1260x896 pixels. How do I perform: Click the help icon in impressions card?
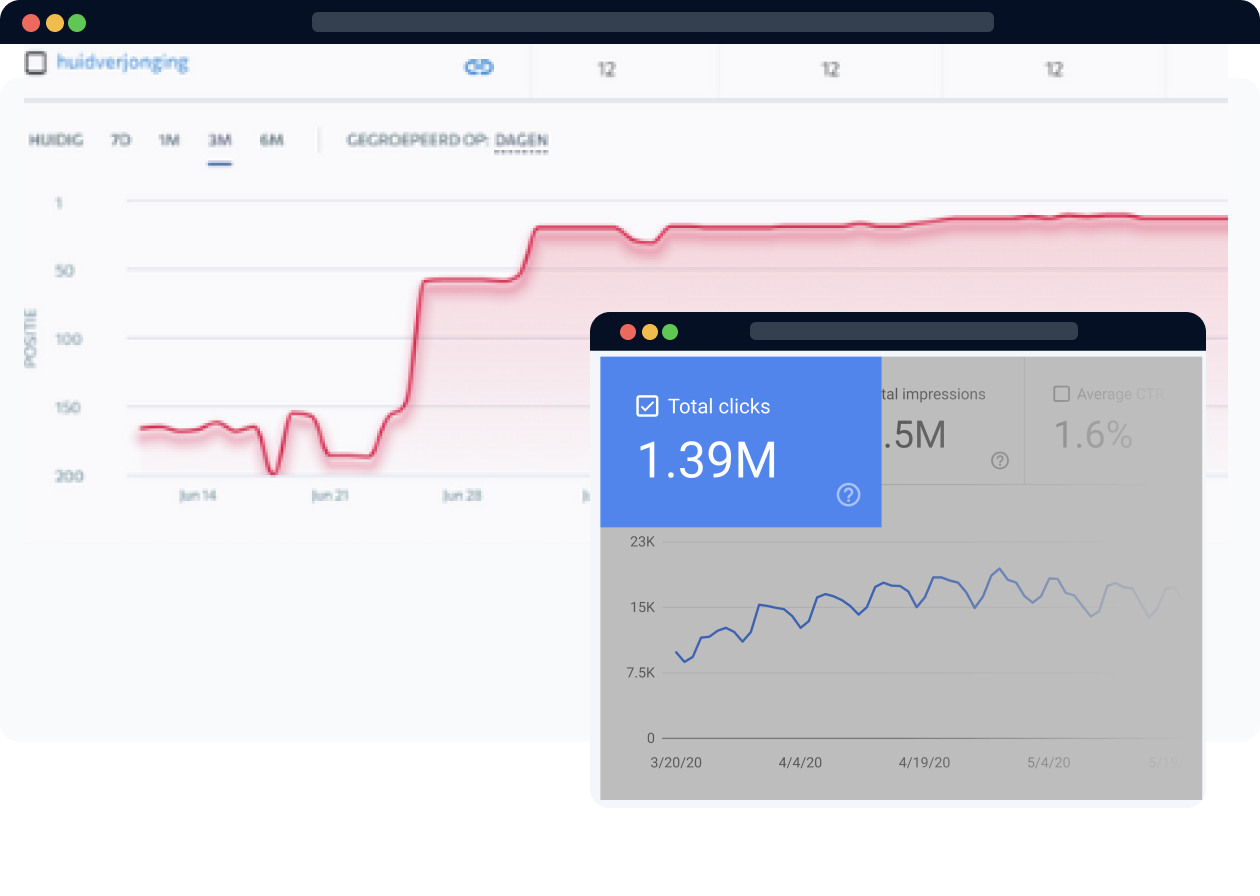[1000, 461]
